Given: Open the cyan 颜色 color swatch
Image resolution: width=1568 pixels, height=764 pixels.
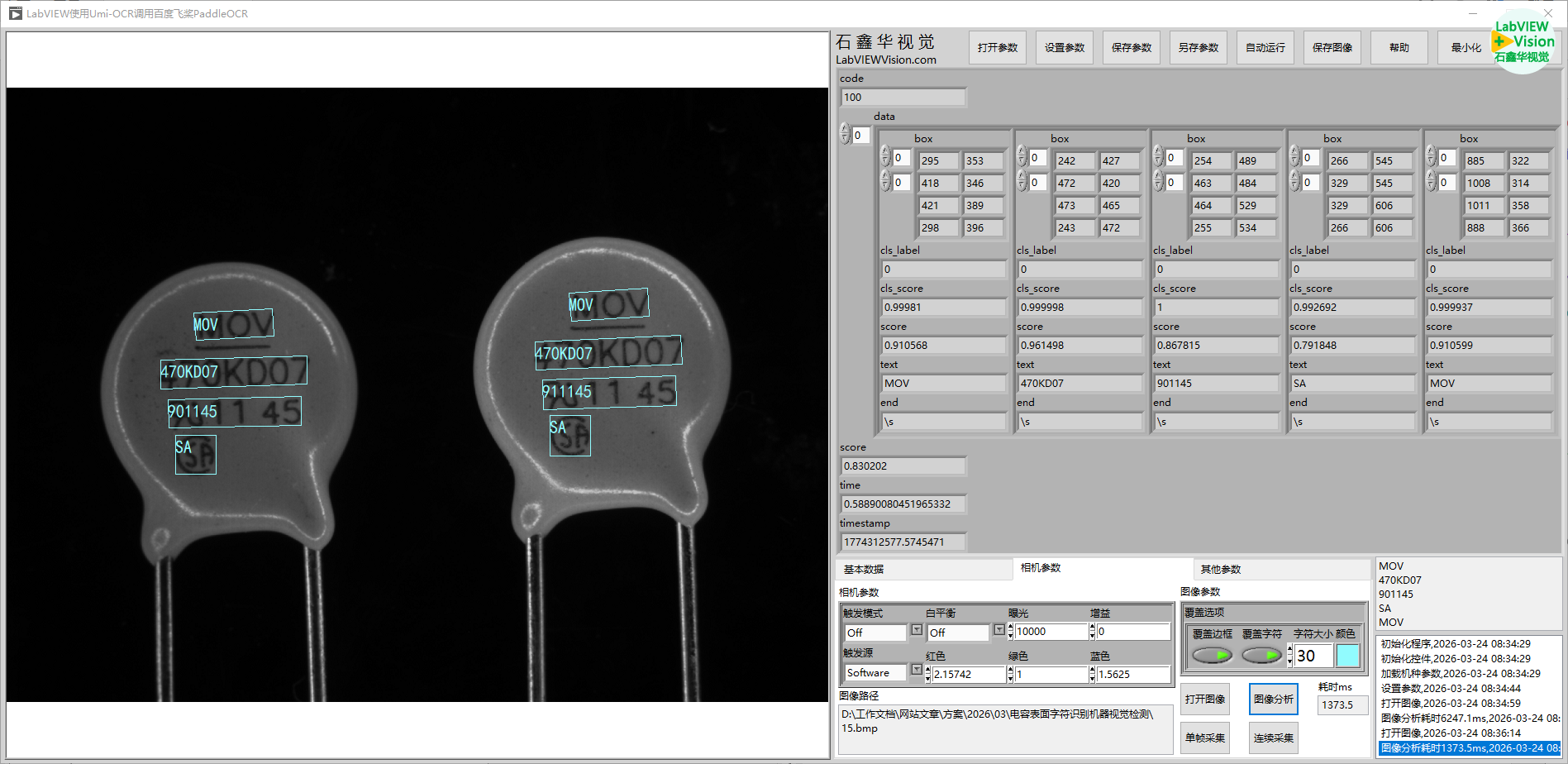Looking at the screenshot, I should (x=1347, y=656).
